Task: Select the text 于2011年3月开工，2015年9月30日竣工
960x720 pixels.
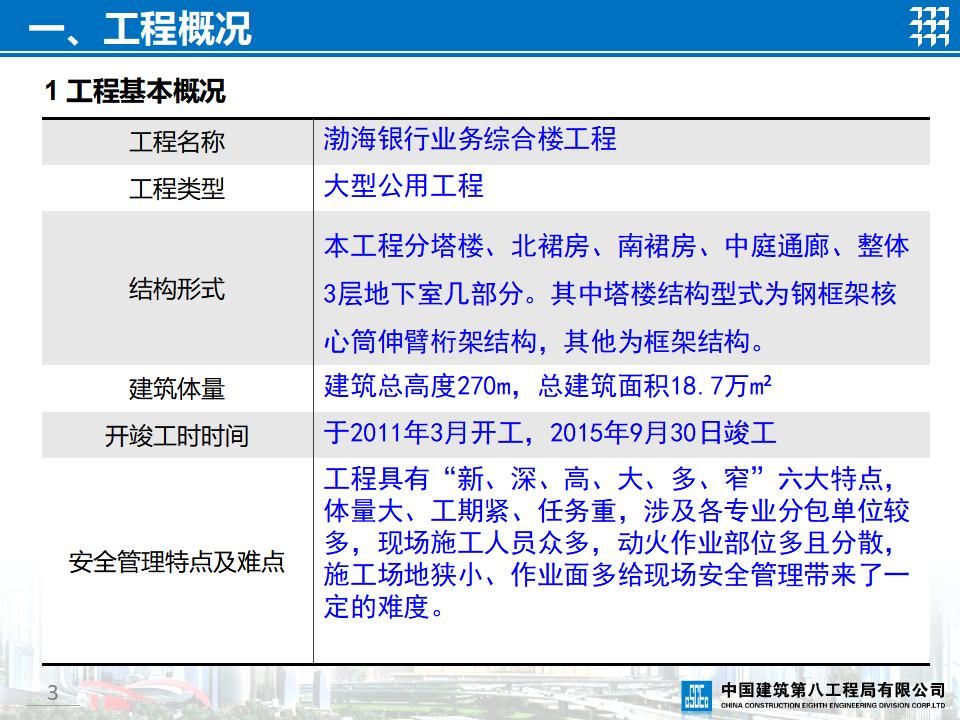Action: 550,433
